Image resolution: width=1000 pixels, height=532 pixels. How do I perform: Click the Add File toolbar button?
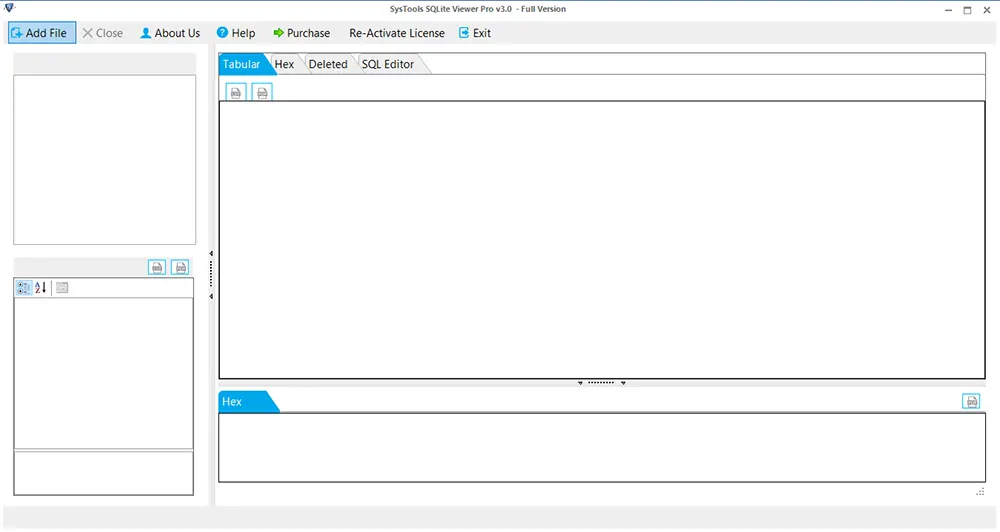[38, 33]
